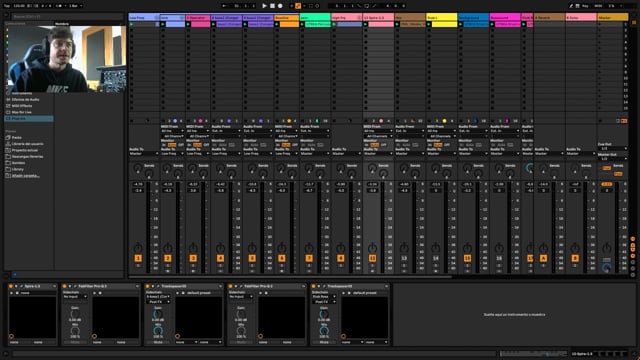Viewport: 640px width, 360px height.
Task: Toggle first FabFilter Pro-Q 3 device activator
Action: click(x=64, y=287)
